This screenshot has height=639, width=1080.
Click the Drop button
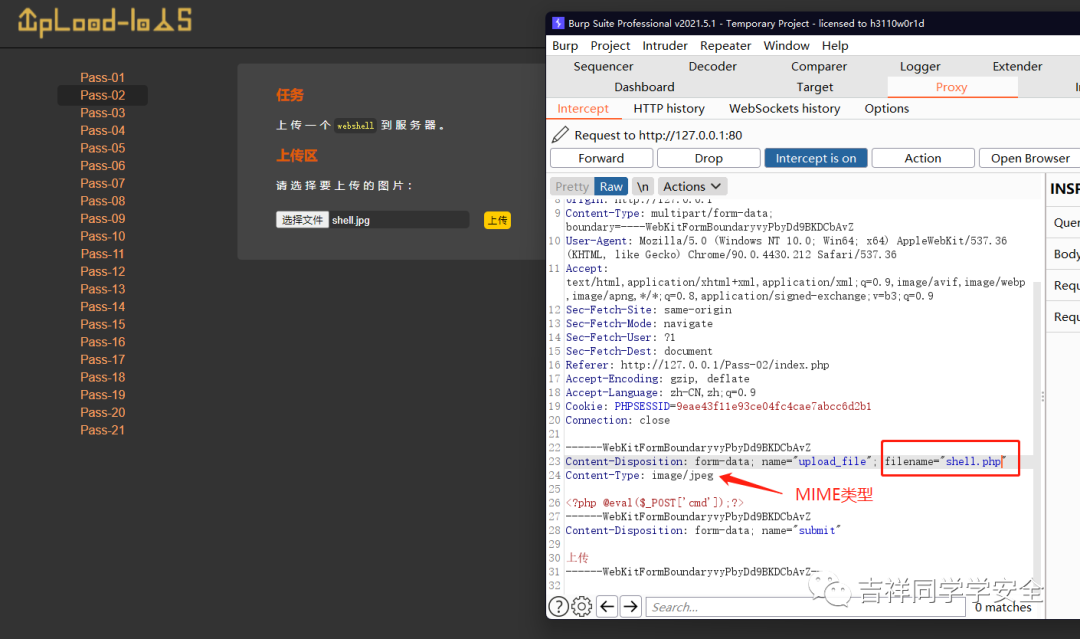pos(709,158)
